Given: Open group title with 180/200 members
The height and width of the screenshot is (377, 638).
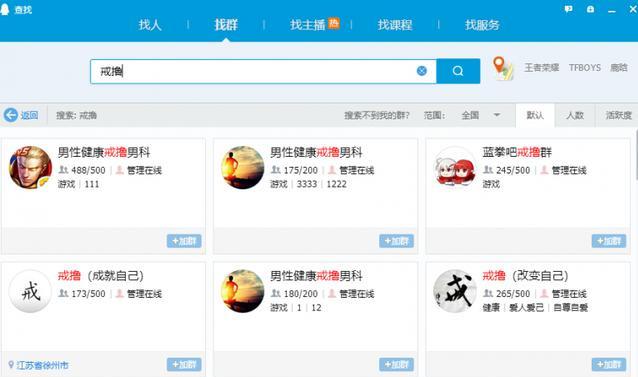Looking at the screenshot, I should (317, 276).
